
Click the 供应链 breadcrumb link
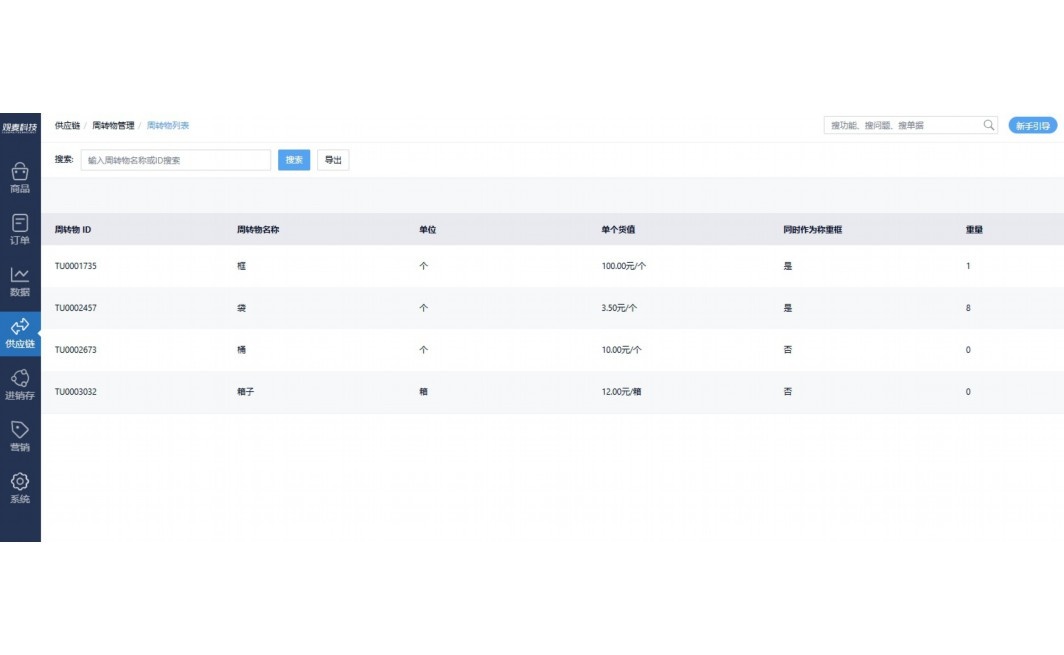click(x=67, y=126)
